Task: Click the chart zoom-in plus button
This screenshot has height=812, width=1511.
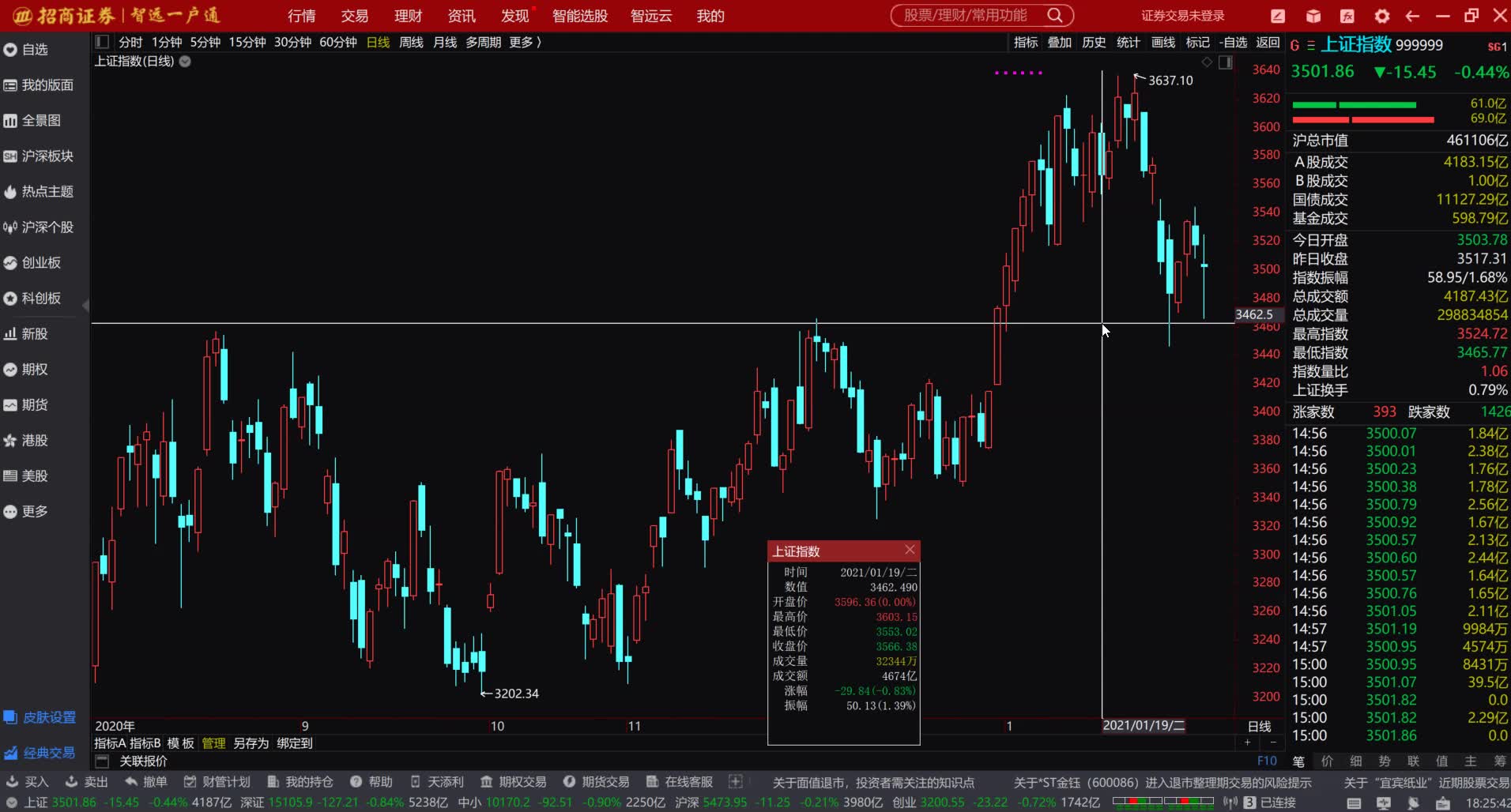Action: coord(1248,742)
